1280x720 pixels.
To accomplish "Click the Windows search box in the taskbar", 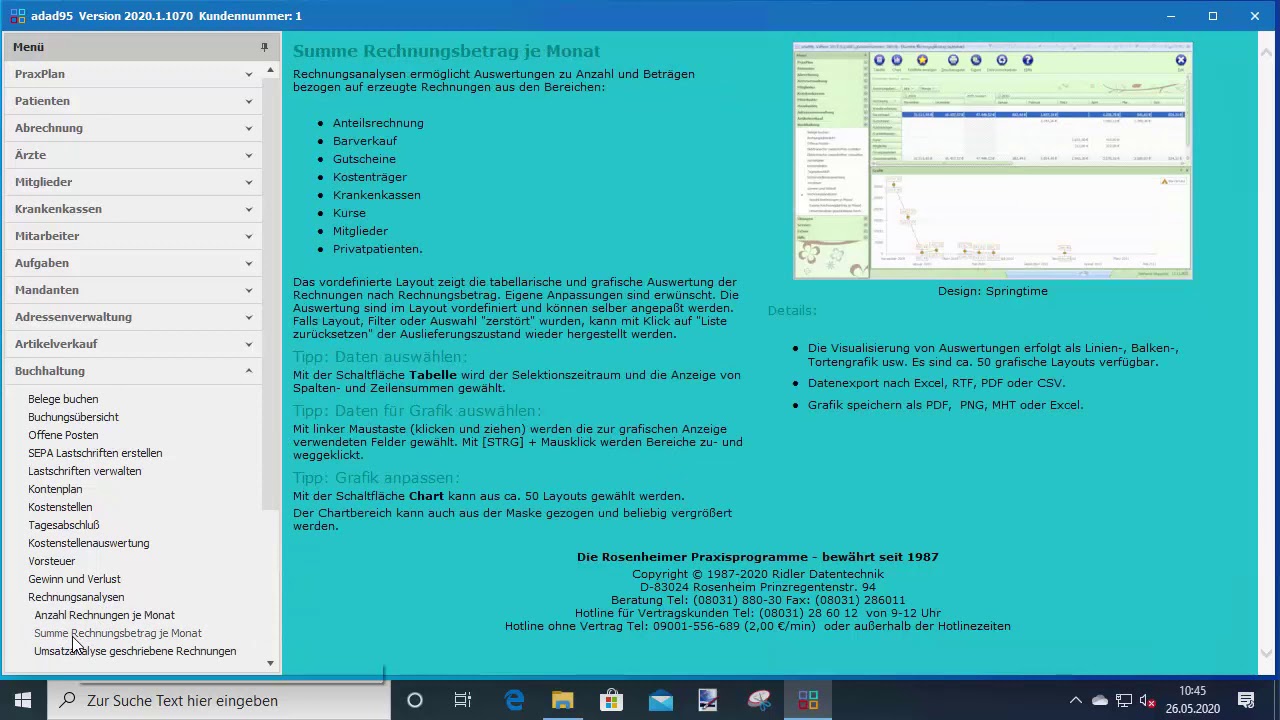I will (220, 700).
